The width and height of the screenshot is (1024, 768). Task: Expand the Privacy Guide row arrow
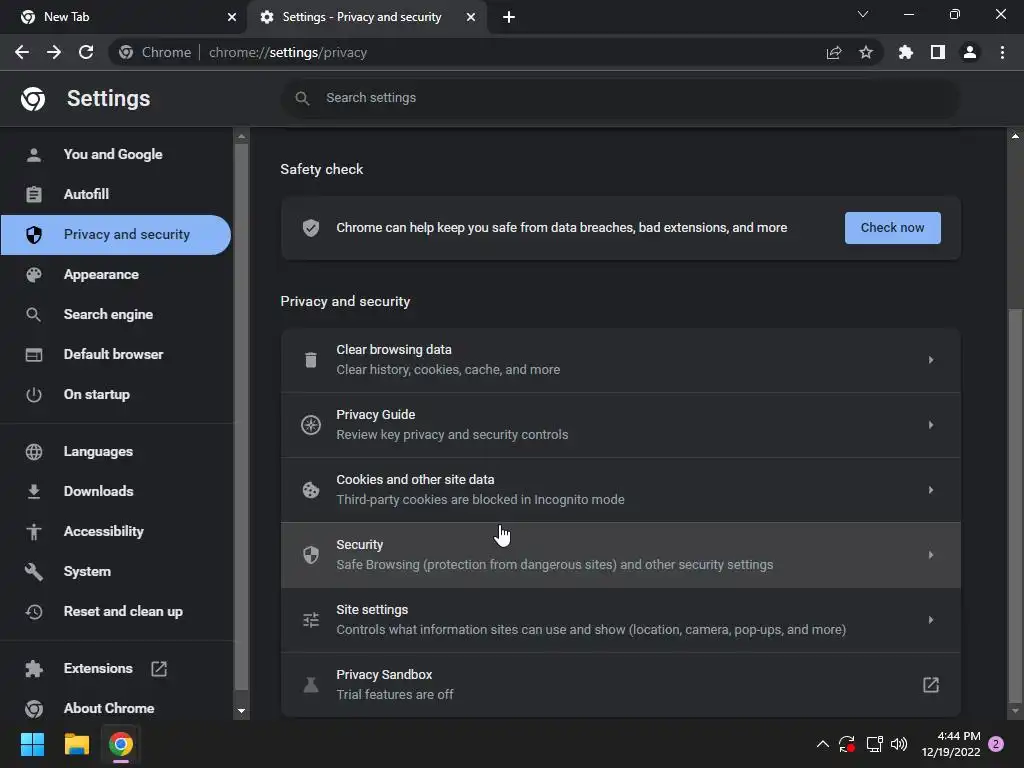[931, 425]
